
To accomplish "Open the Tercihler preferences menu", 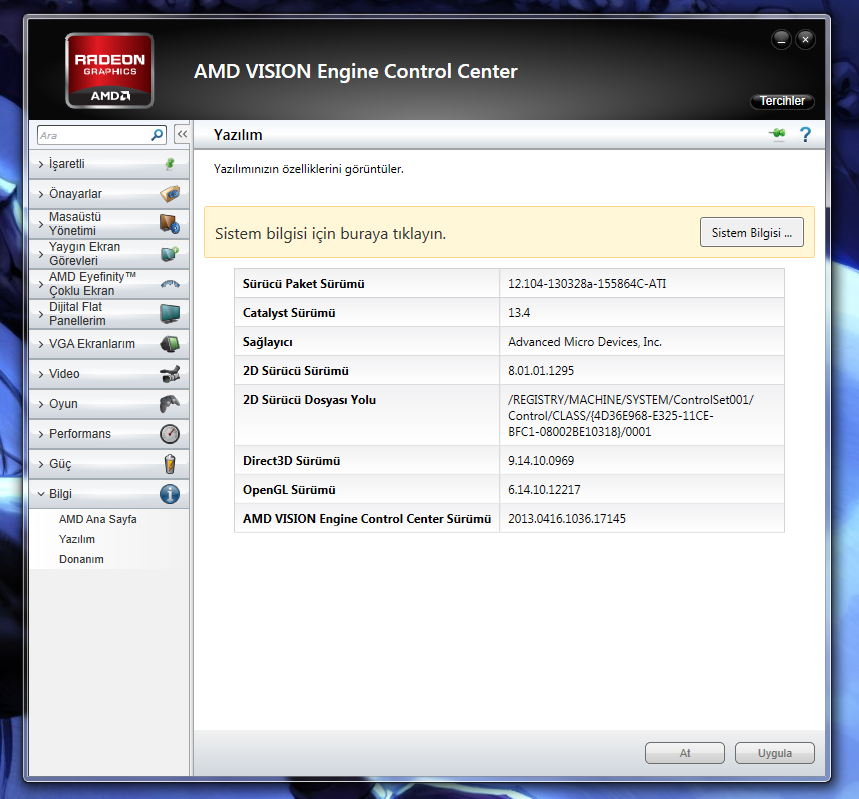I will (x=782, y=101).
